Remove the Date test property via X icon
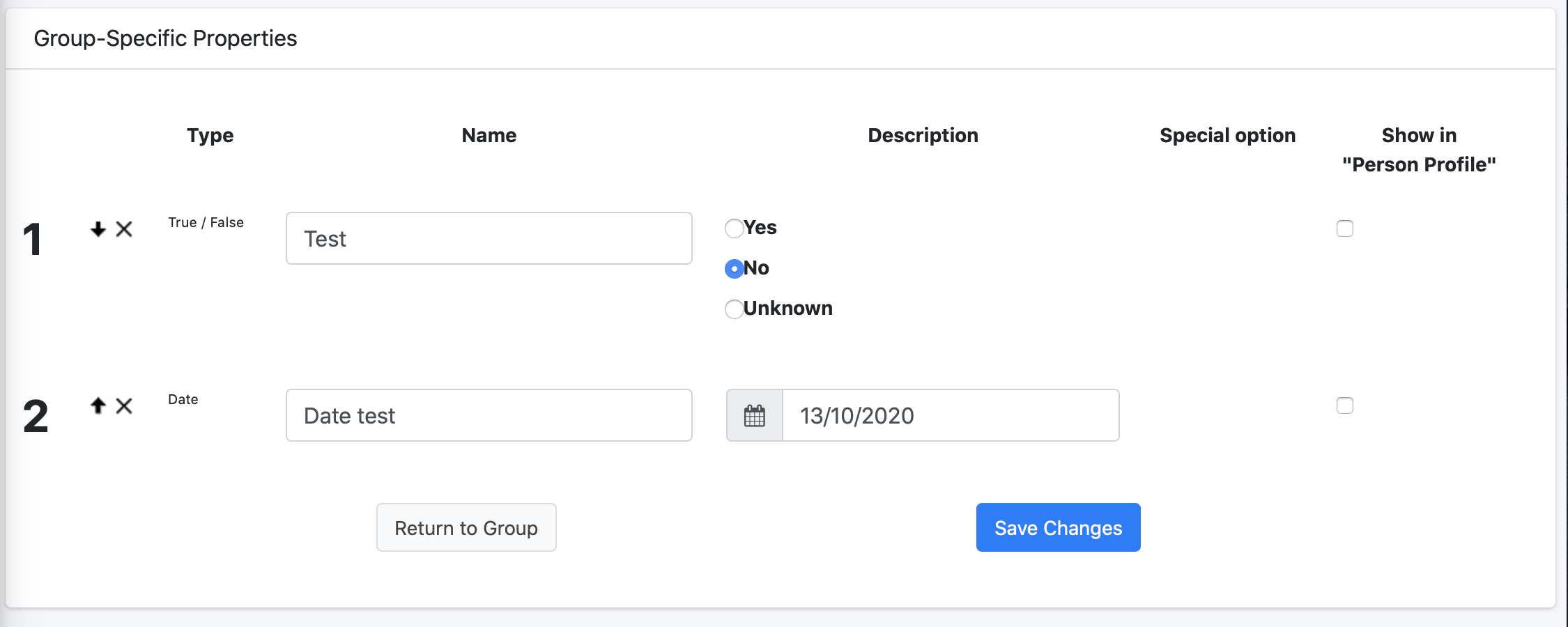This screenshot has width=1568, height=627. (x=124, y=405)
